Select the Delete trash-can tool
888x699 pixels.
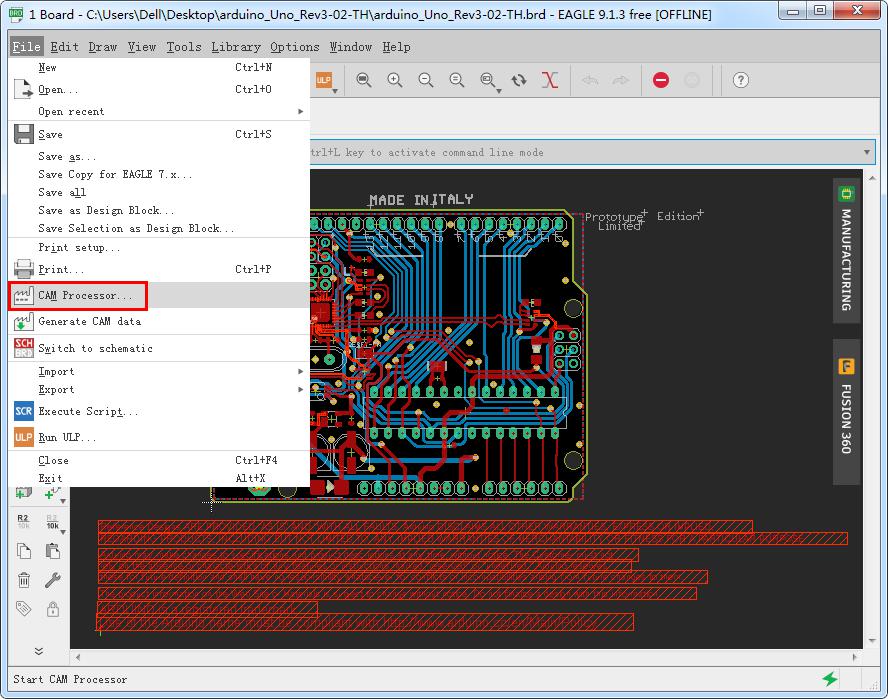[24, 581]
